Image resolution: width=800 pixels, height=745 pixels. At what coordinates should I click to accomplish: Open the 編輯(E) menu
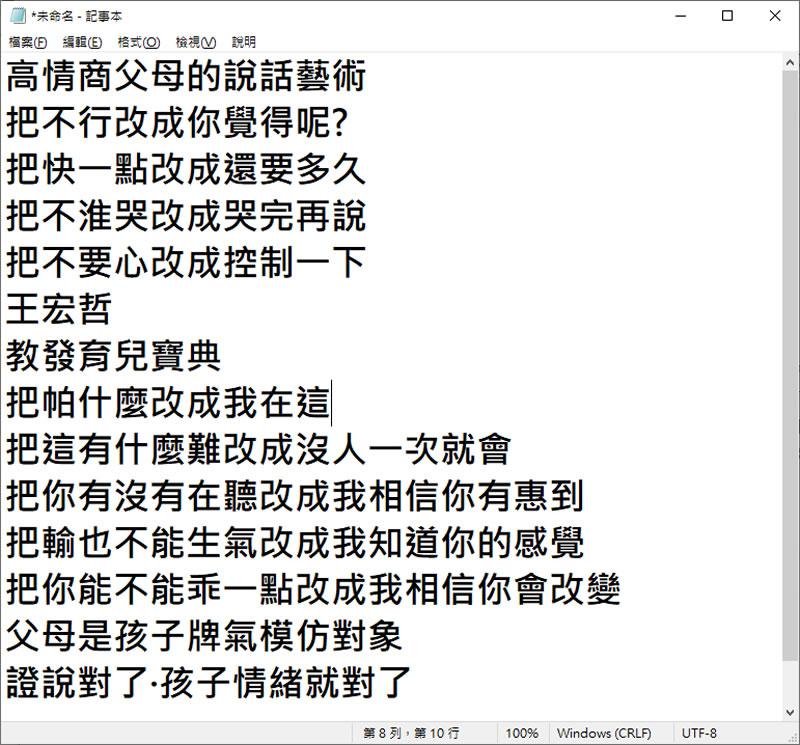coord(82,42)
